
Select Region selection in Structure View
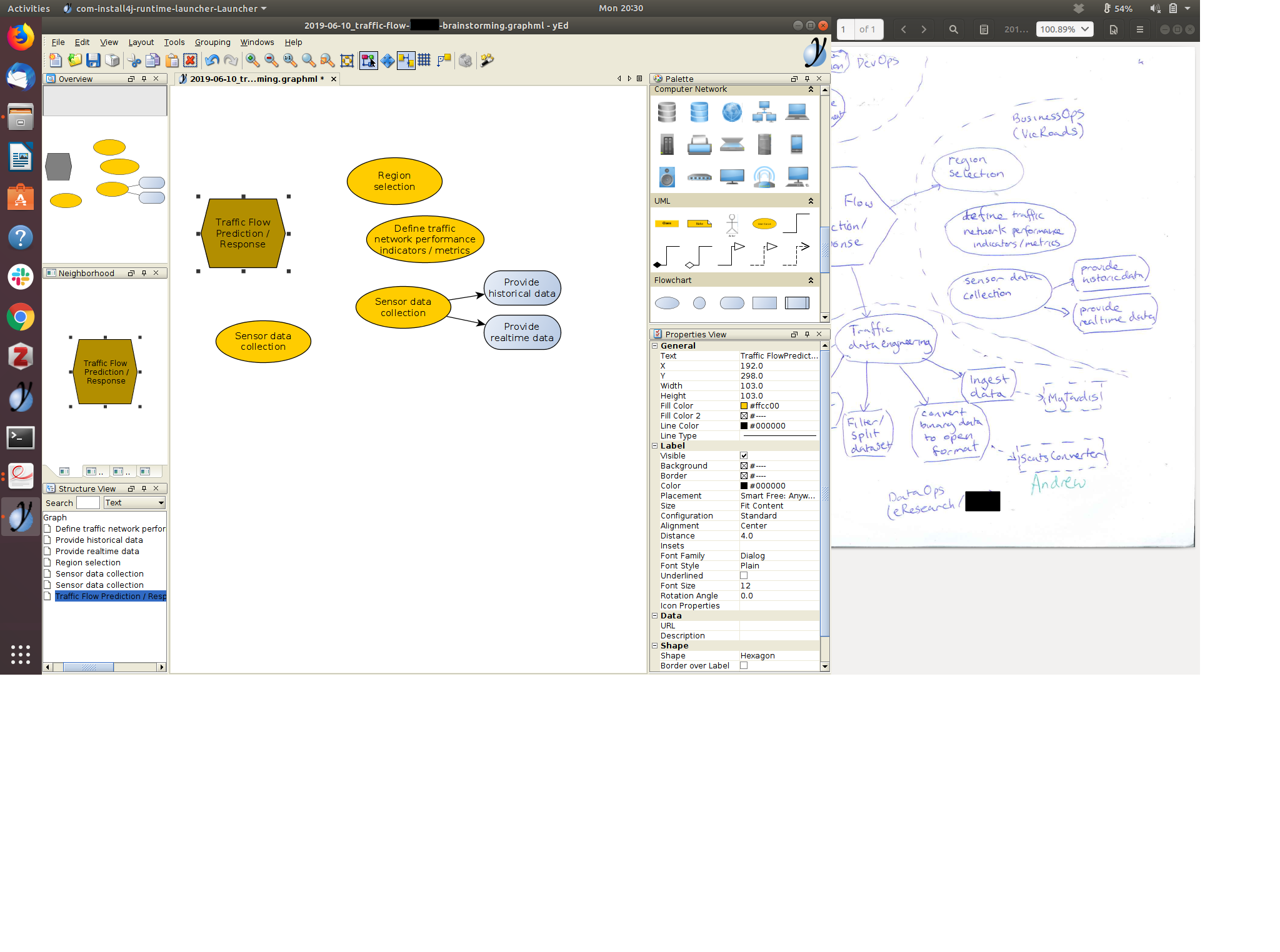pos(87,563)
